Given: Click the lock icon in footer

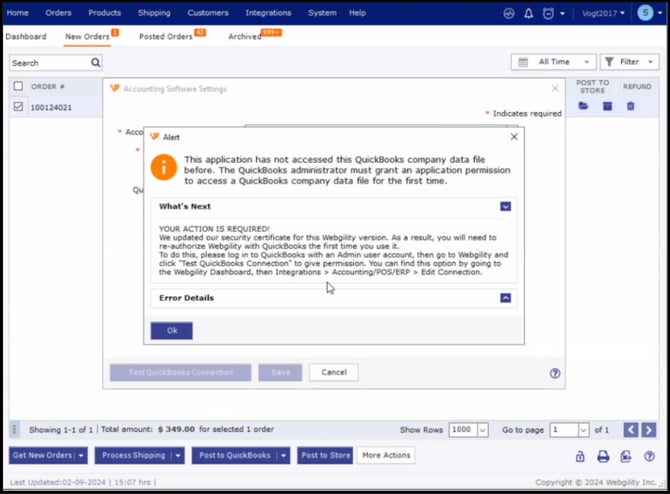Looking at the screenshot, I should tap(580, 456).
